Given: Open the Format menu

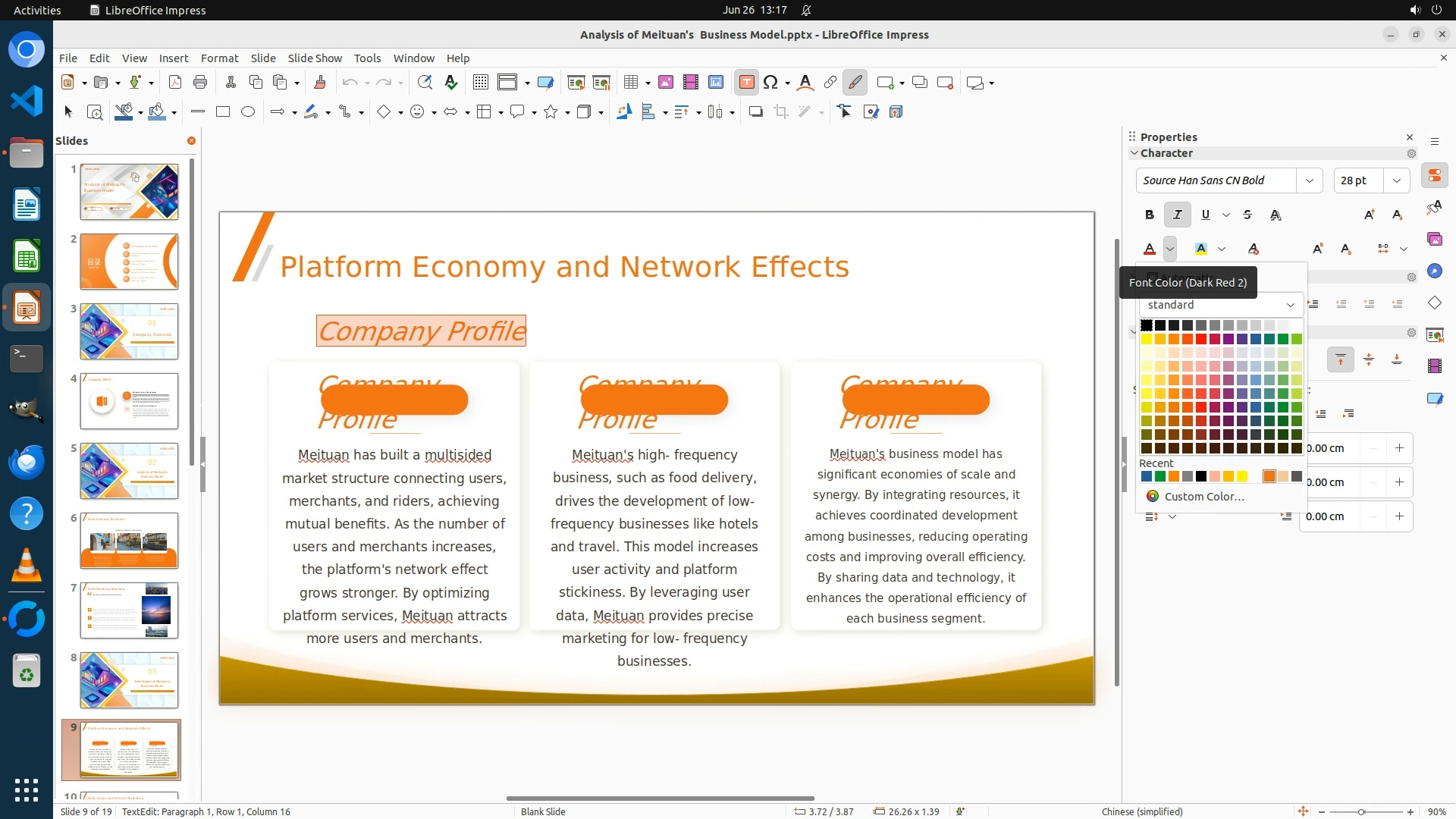Looking at the screenshot, I should [219, 58].
